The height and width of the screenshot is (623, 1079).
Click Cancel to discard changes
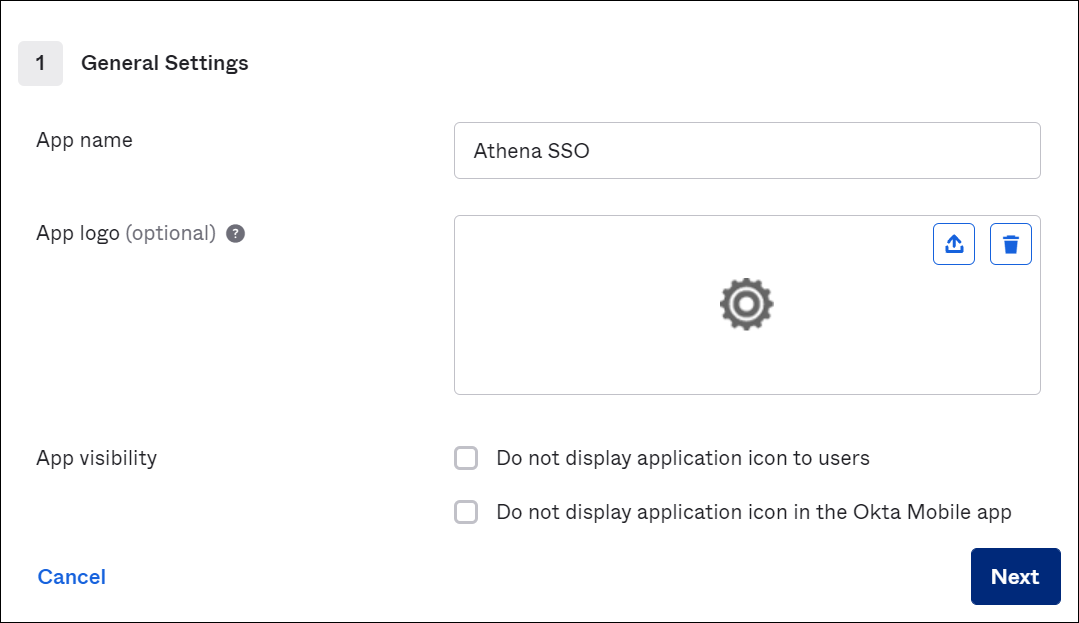point(71,576)
